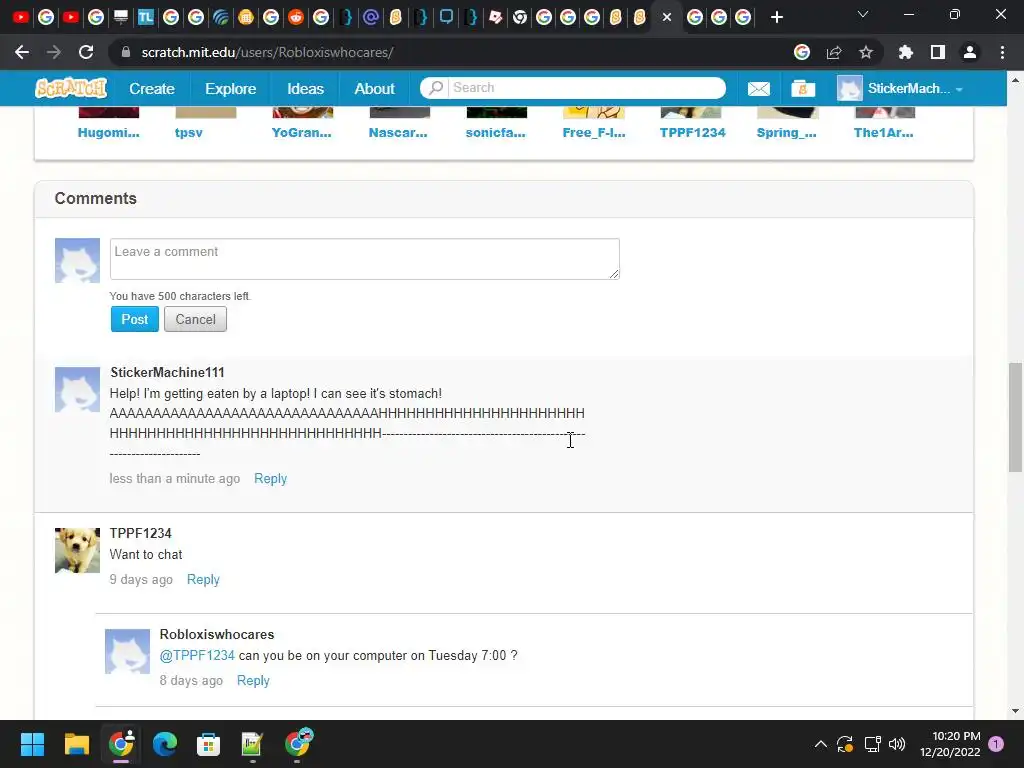Click the browser forward arrow
Image resolution: width=1024 pixels, height=768 pixels.
tap(54, 52)
